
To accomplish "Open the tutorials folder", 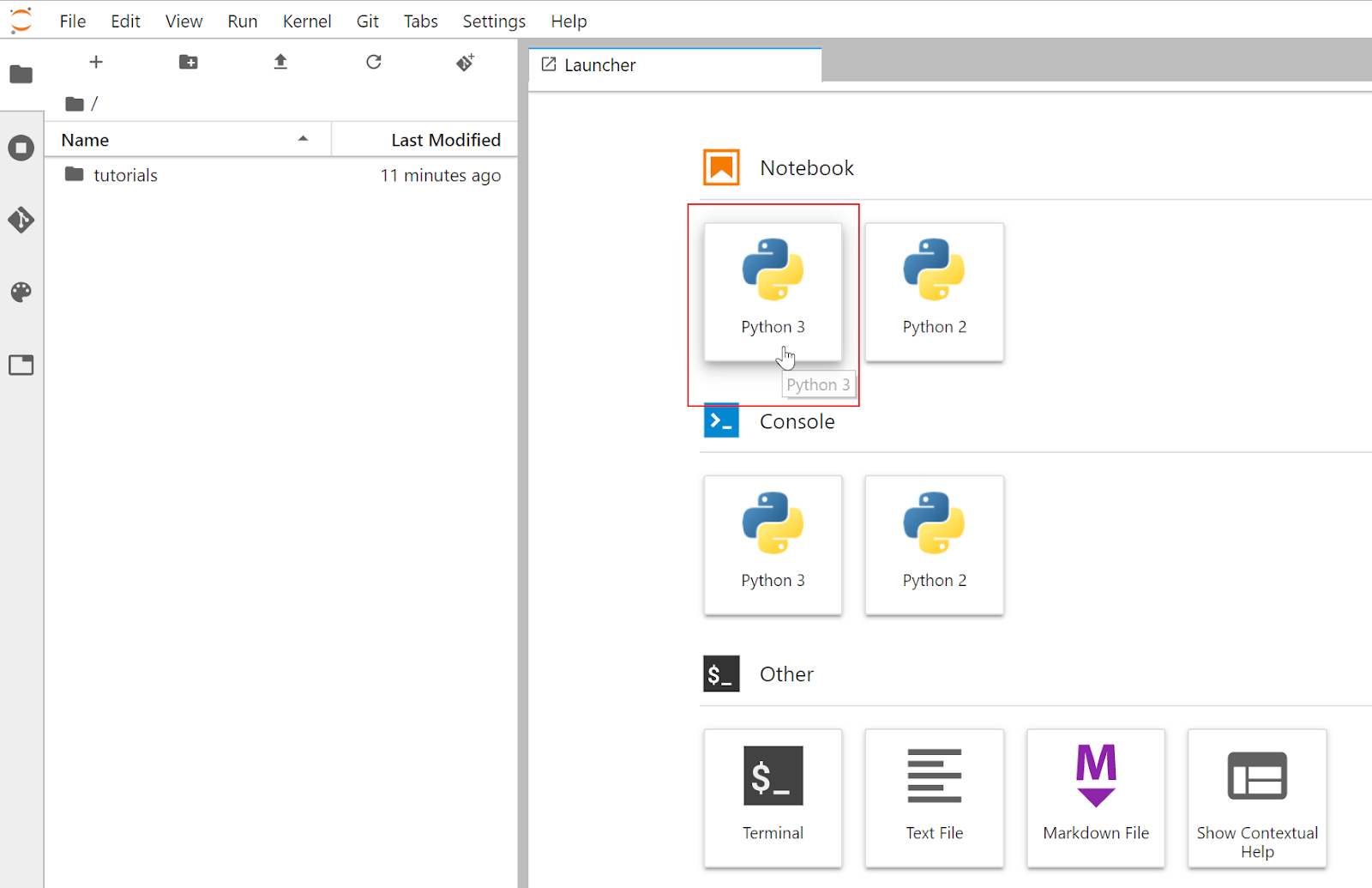I will [x=125, y=174].
